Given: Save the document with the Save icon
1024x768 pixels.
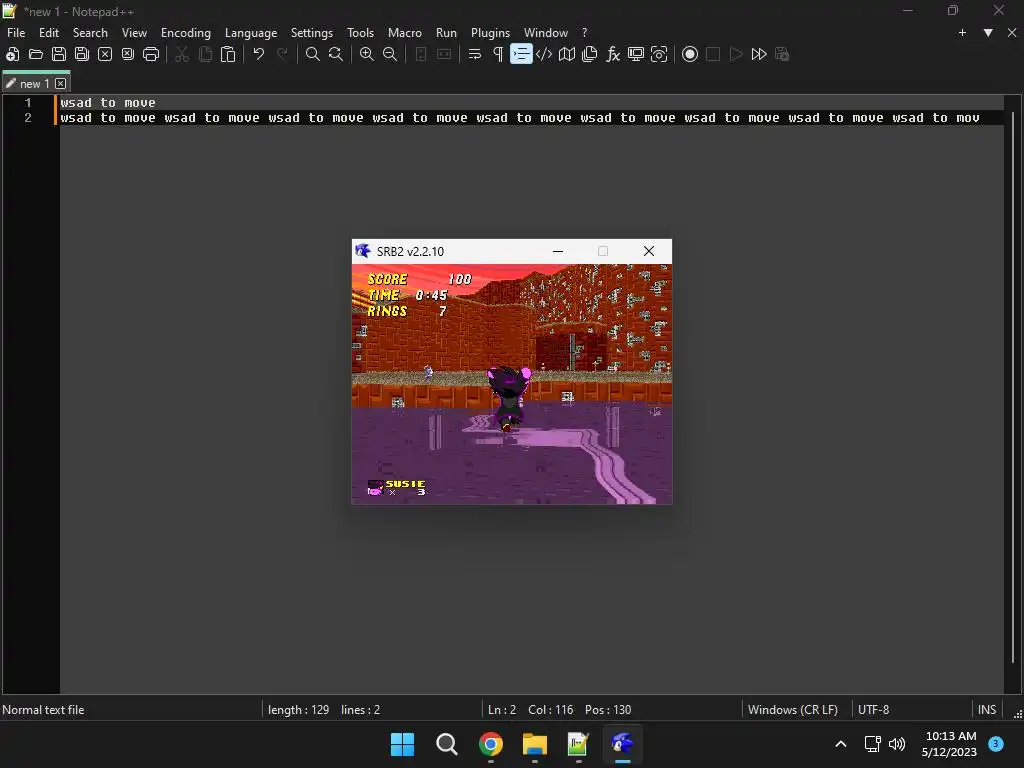Looking at the screenshot, I should (x=59, y=54).
